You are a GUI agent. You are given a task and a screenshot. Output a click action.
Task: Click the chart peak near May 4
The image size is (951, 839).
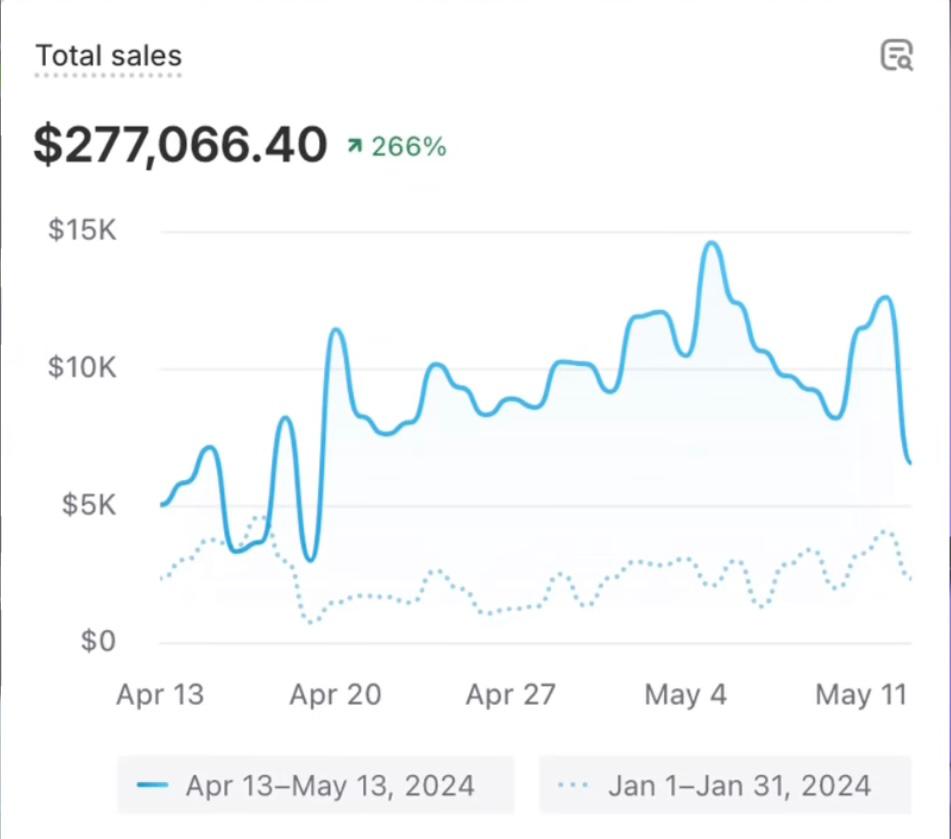712,243
